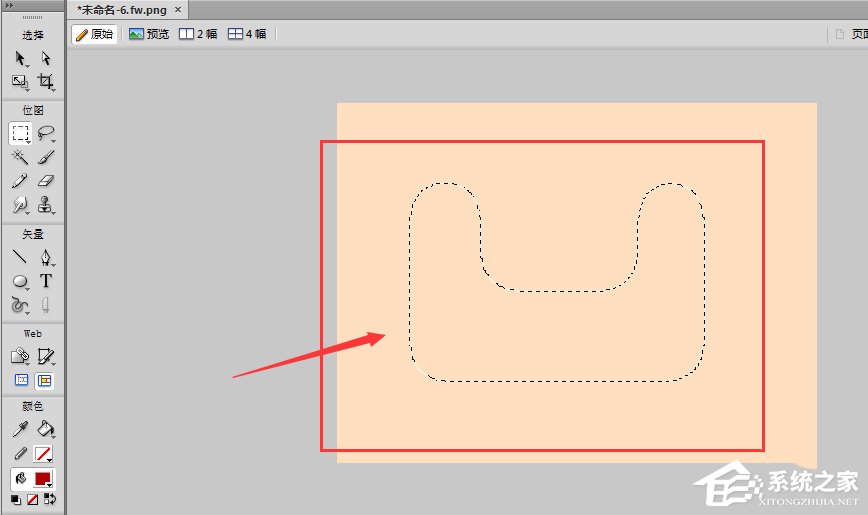The height and width of the screenshot is (515, 868).
Task: Select the Eyedropper tool
Action: 20,429
